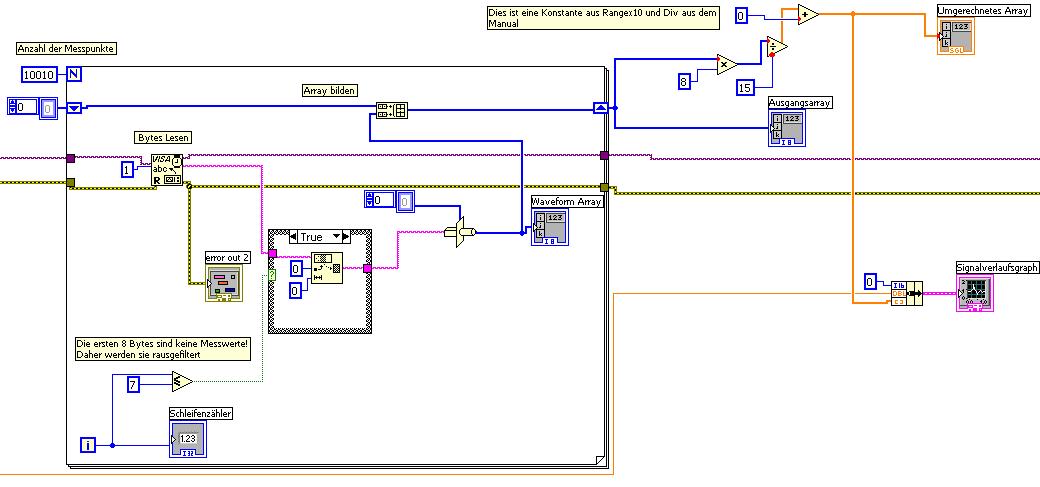
Task: Click the 'Signalverlaufsgraph' label text
Action: (998, 267)
